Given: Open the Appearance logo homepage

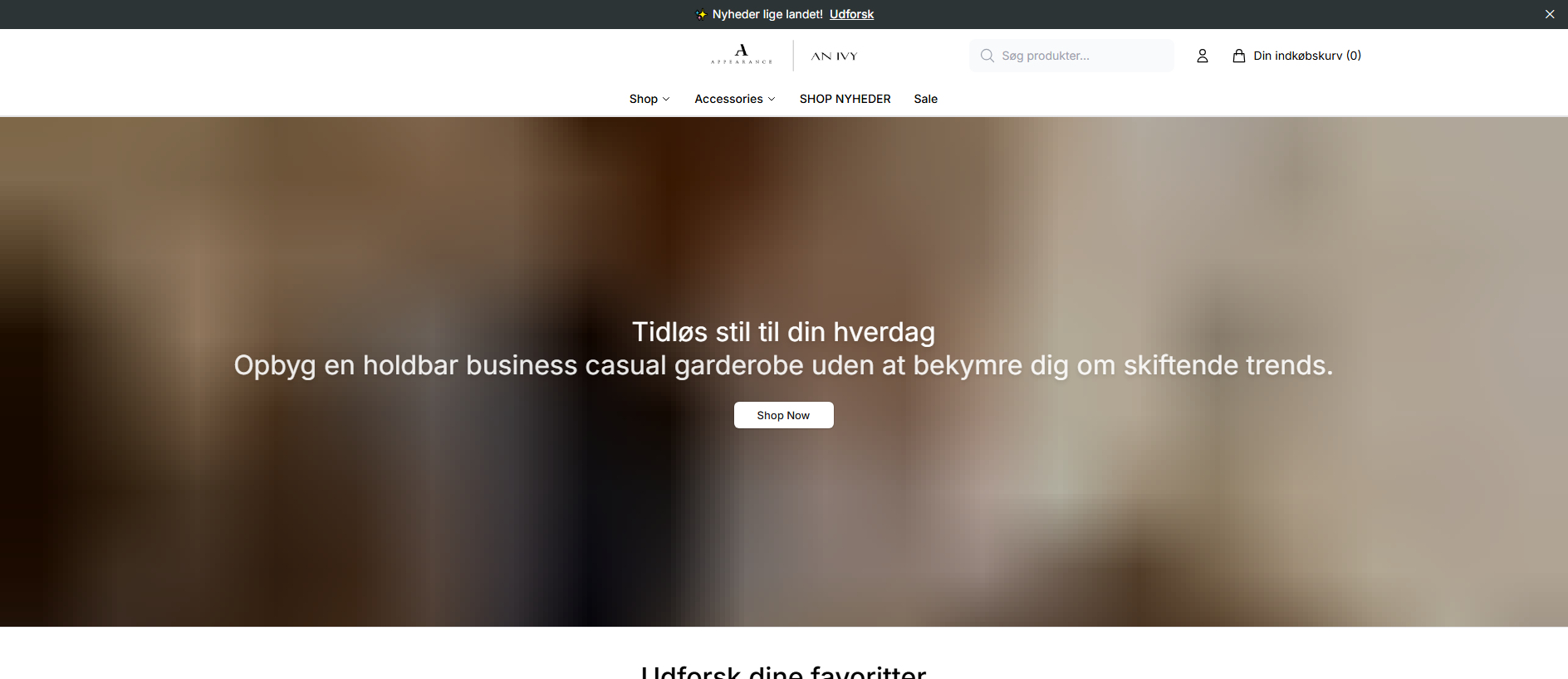Looking at the screenshot, I should tap(742, 55).
